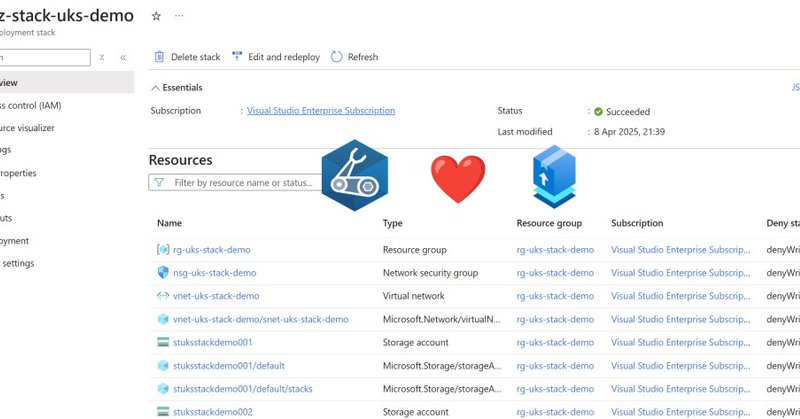
Task: Open subscription link in stuksstackdemo001 row
Action: point(681,342)
